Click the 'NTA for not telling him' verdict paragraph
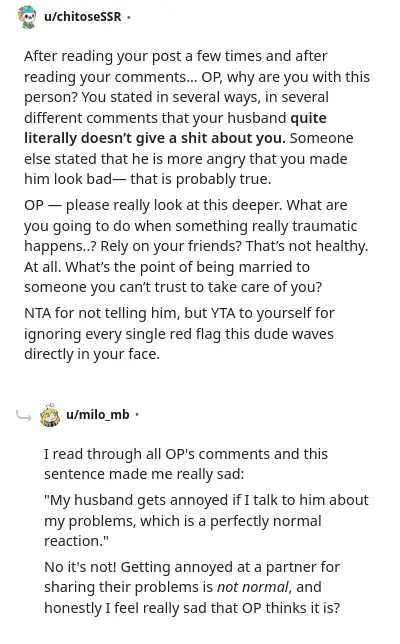The height and width of the screenshot is (644, 400). coord(179,334)
